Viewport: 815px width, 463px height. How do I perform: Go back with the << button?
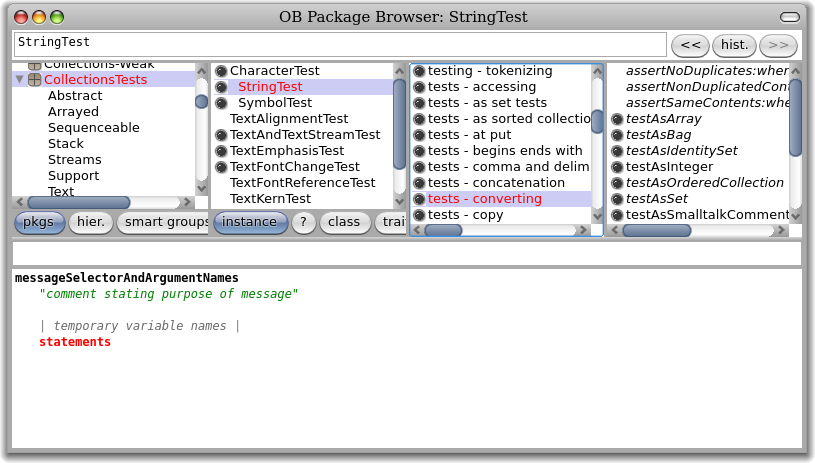(x=690, y=45)
